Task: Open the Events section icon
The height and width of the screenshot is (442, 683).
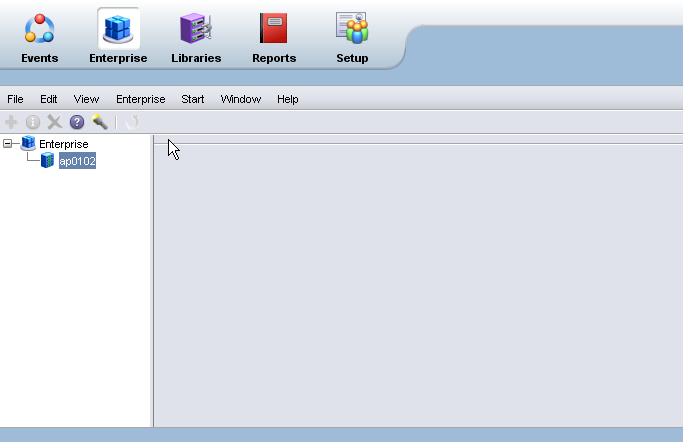Action: (39, 29)
